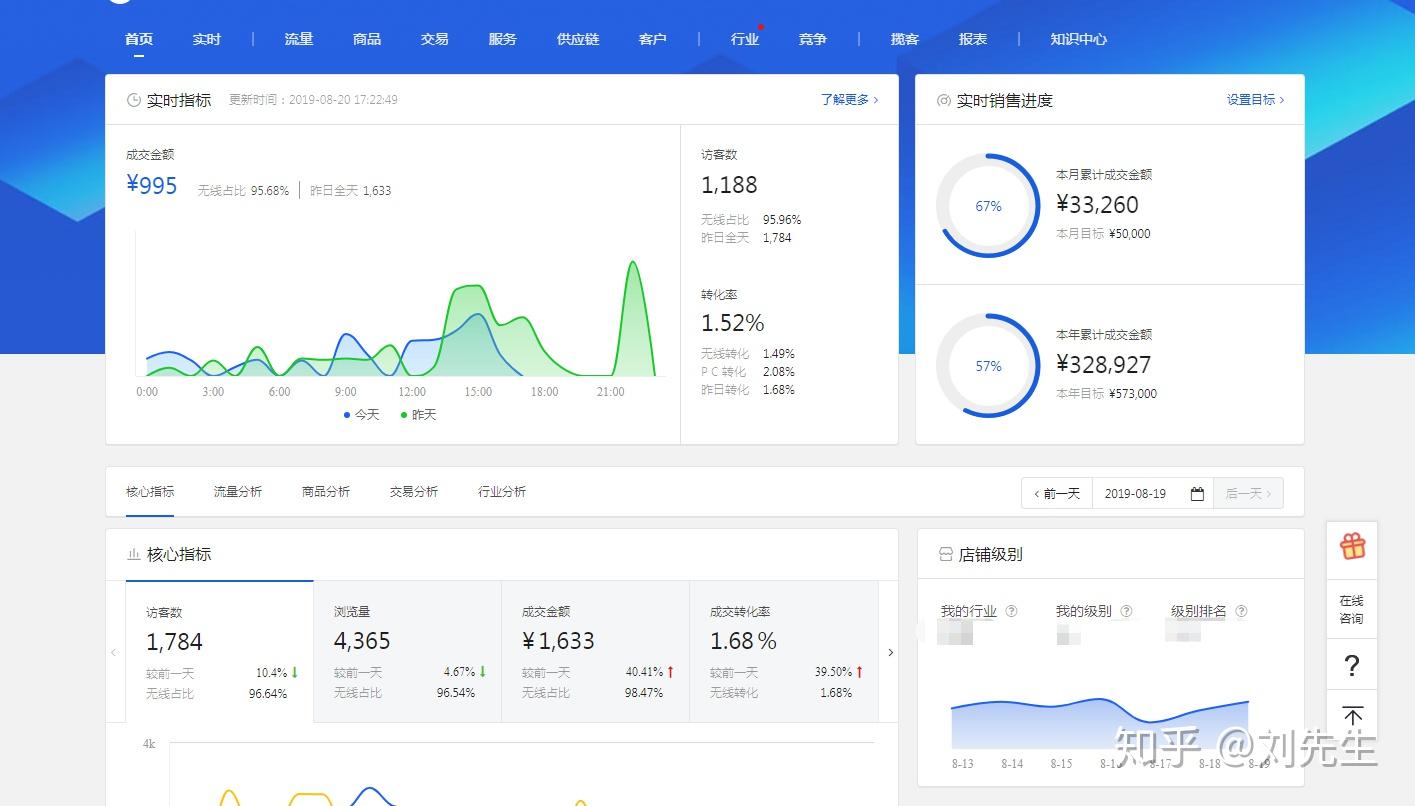Open the 知识中心 link

click(x=1078, y=39)
